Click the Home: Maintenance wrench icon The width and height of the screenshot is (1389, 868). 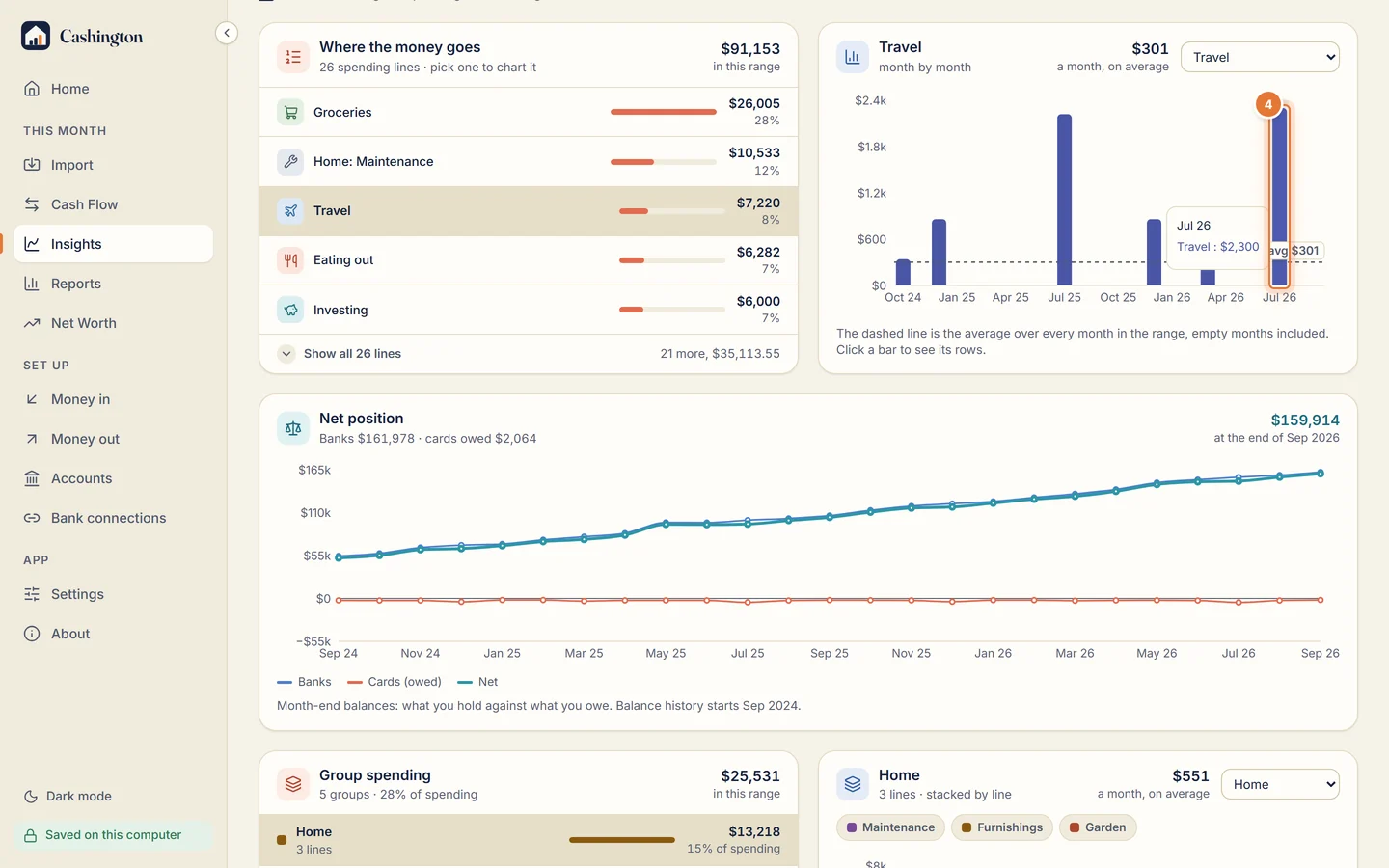click(290, 162)
